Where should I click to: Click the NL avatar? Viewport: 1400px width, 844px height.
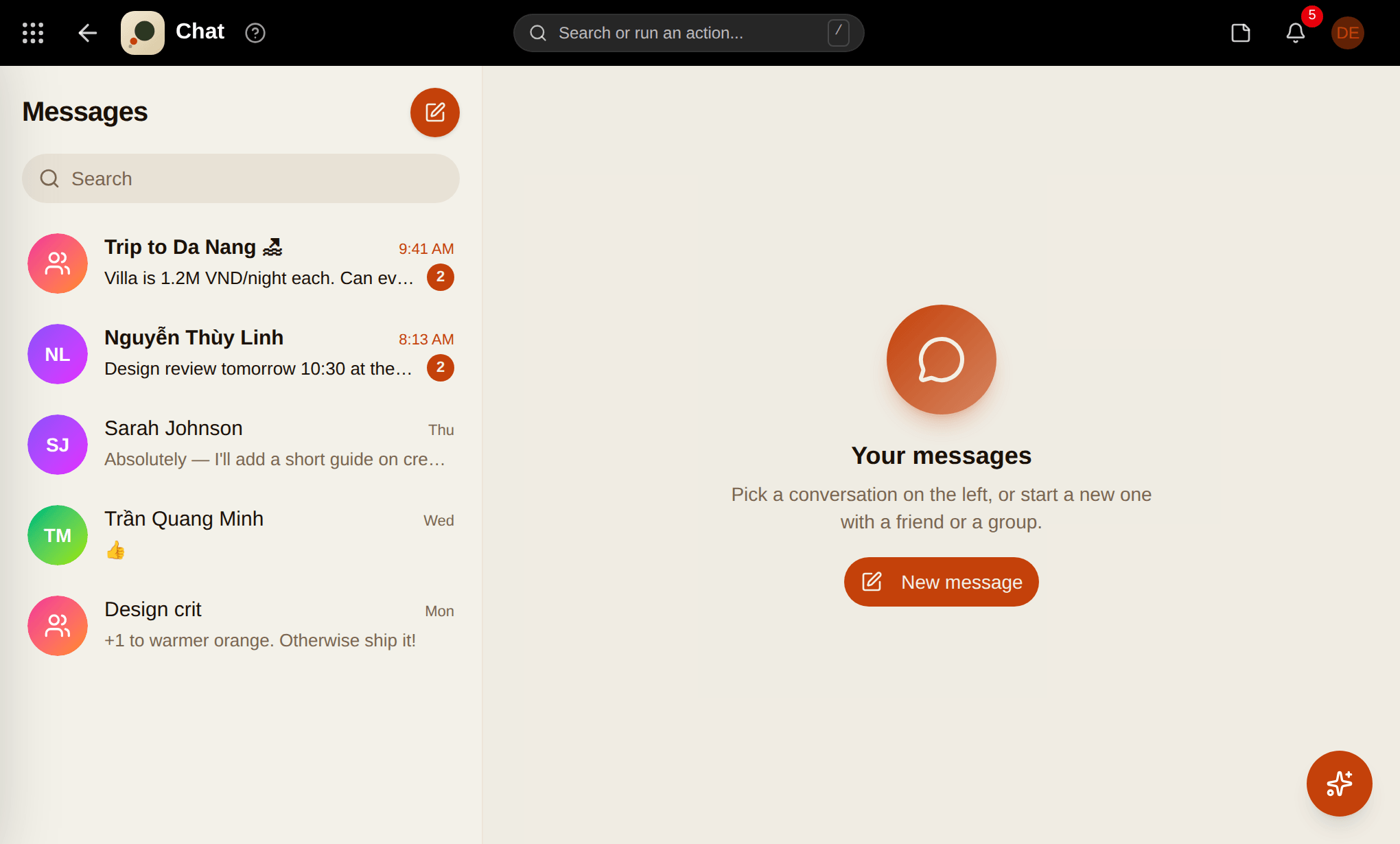(58, 354)
